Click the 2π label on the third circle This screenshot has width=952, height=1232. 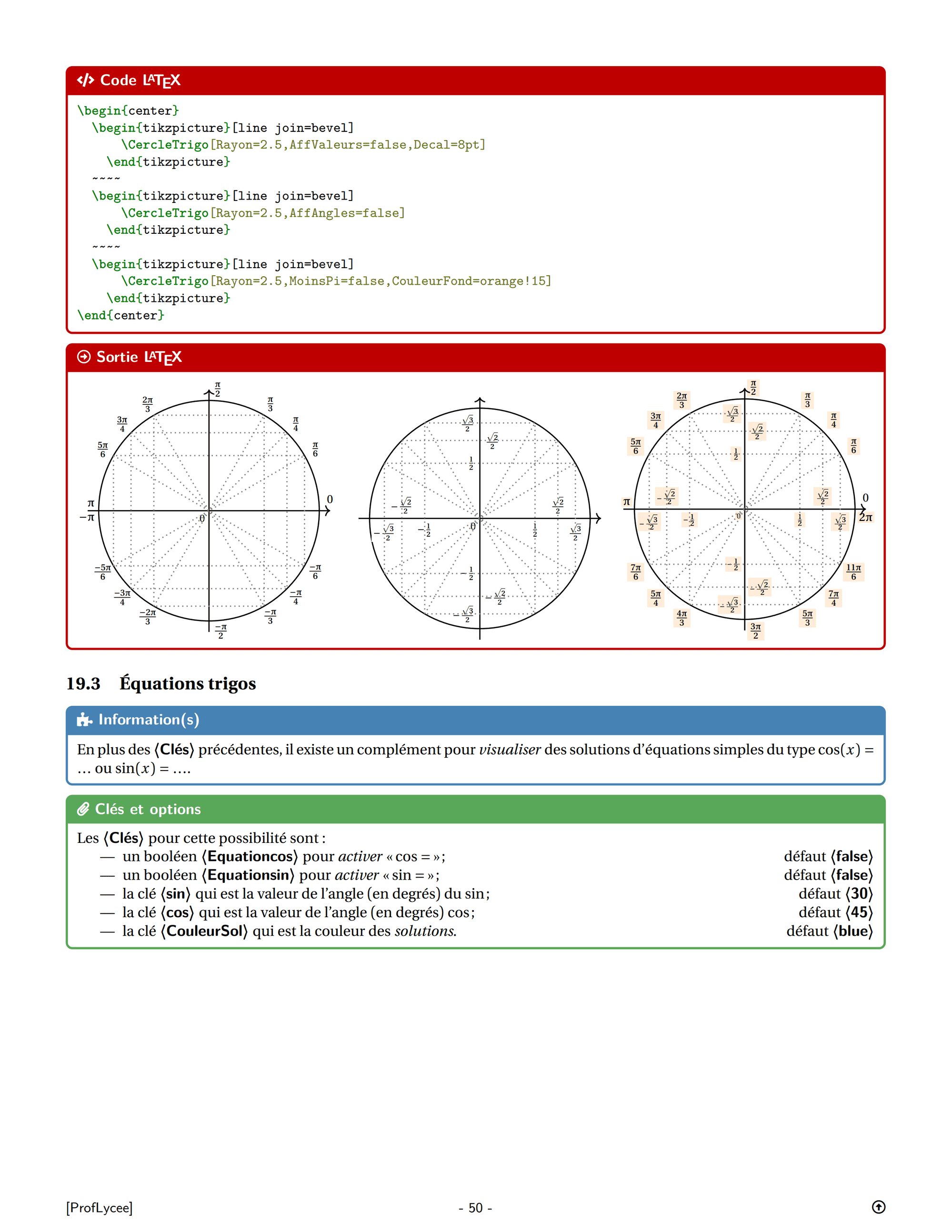tap(866, 517)
